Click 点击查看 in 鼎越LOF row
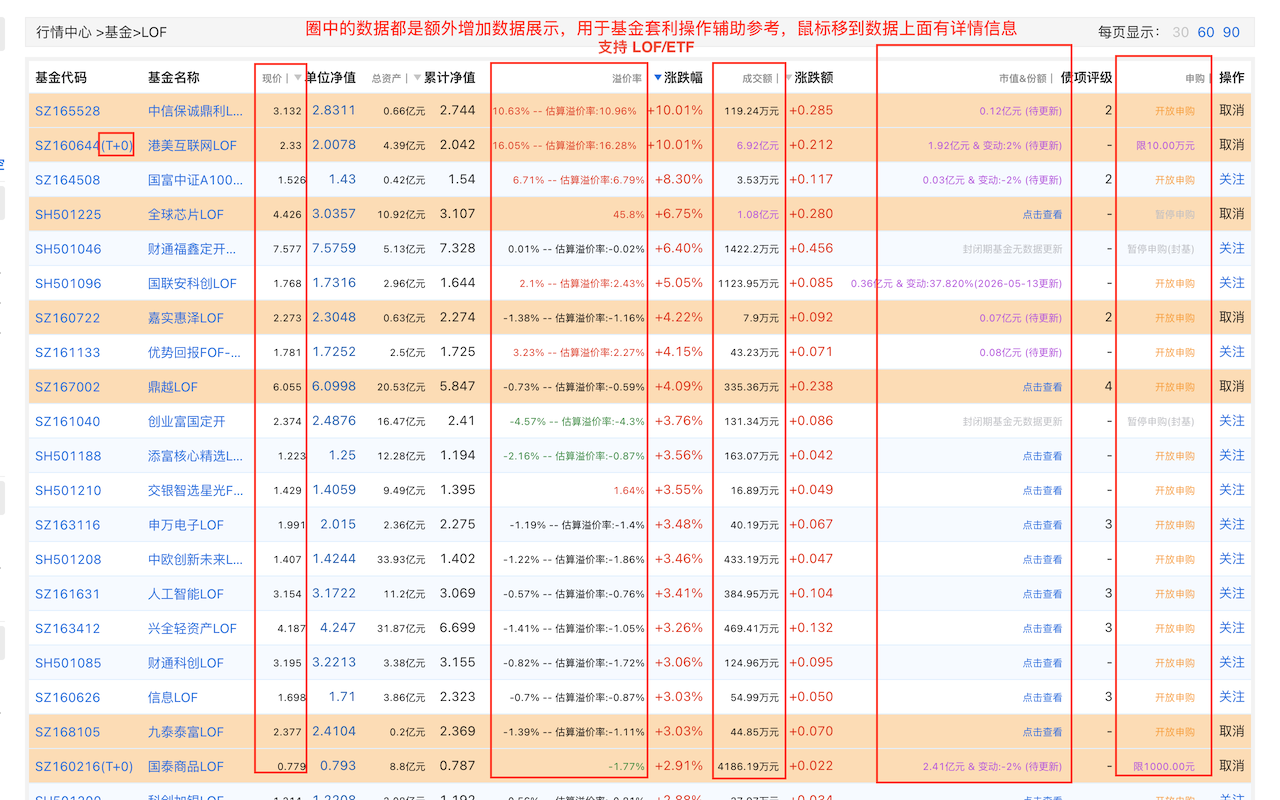1280x800 pixels. 1042,387
